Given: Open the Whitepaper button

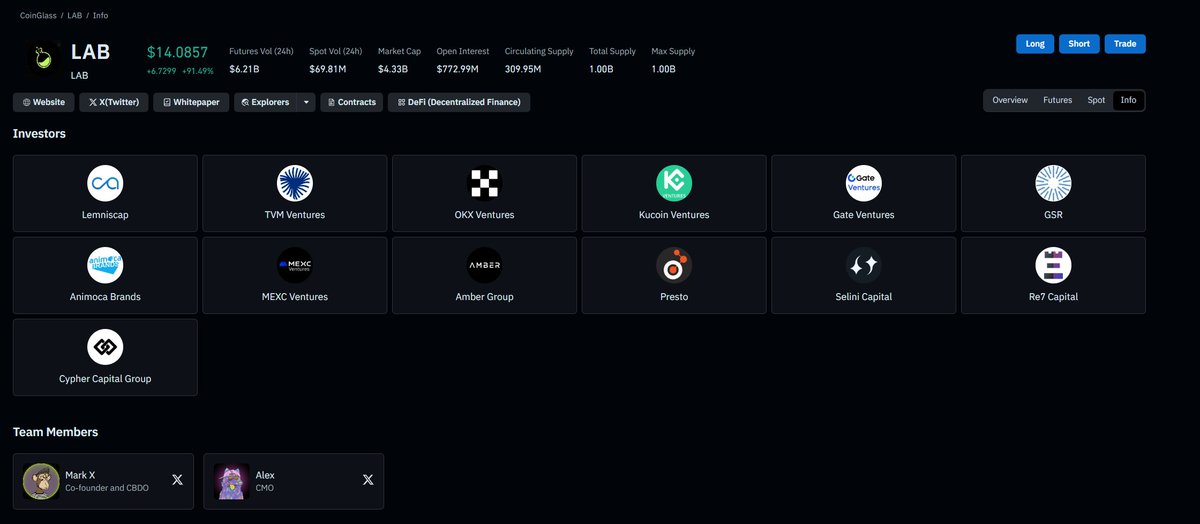Looking at the screenshot, I should point(191,102).
